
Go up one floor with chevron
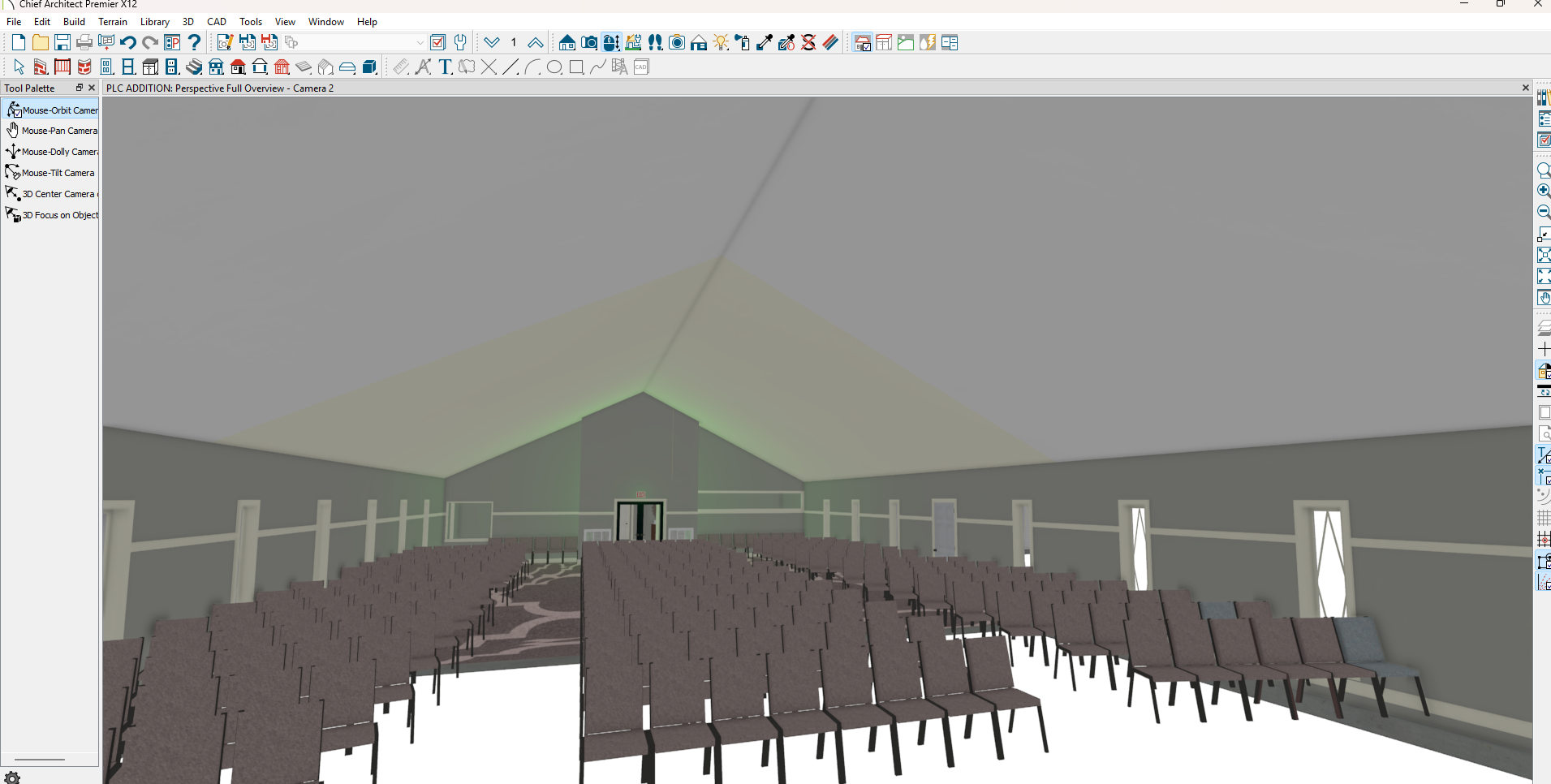tap(536, 43)
